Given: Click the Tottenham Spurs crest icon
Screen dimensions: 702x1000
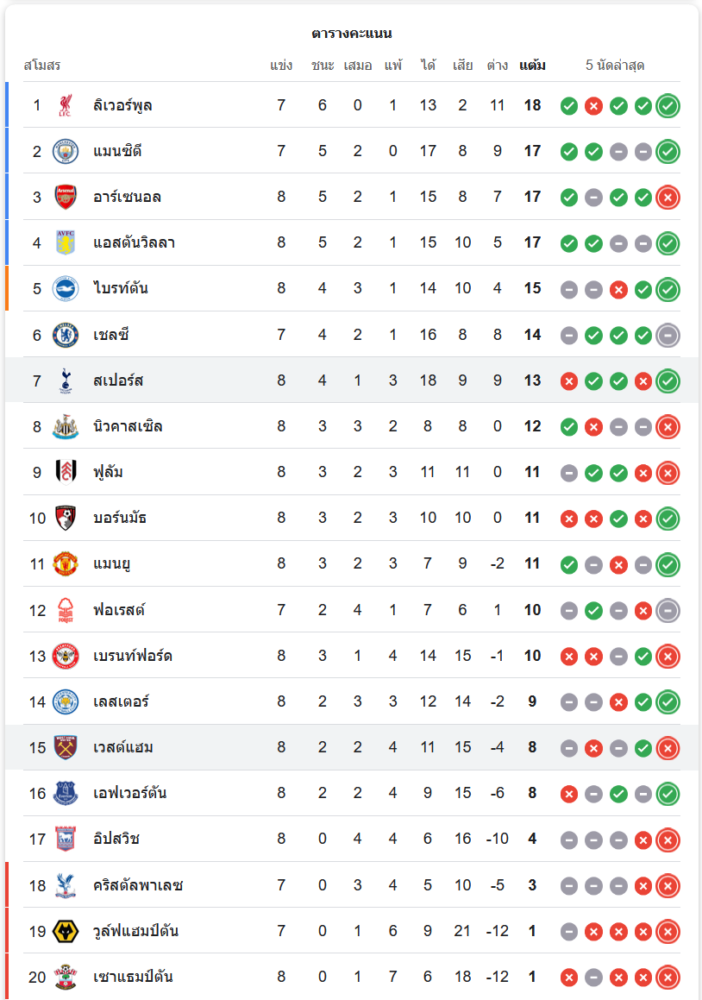Looking at the screenshot, I should click(65, 381).
